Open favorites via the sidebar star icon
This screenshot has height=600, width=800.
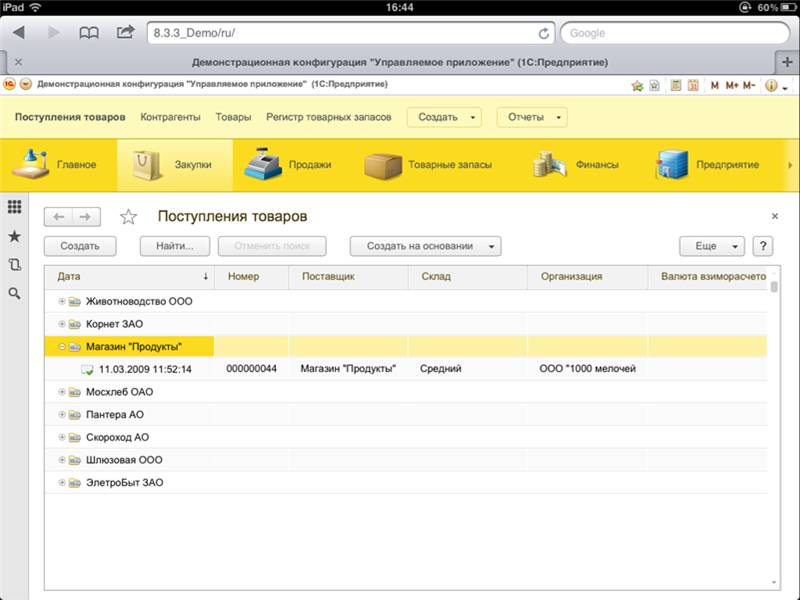[15, 236]
